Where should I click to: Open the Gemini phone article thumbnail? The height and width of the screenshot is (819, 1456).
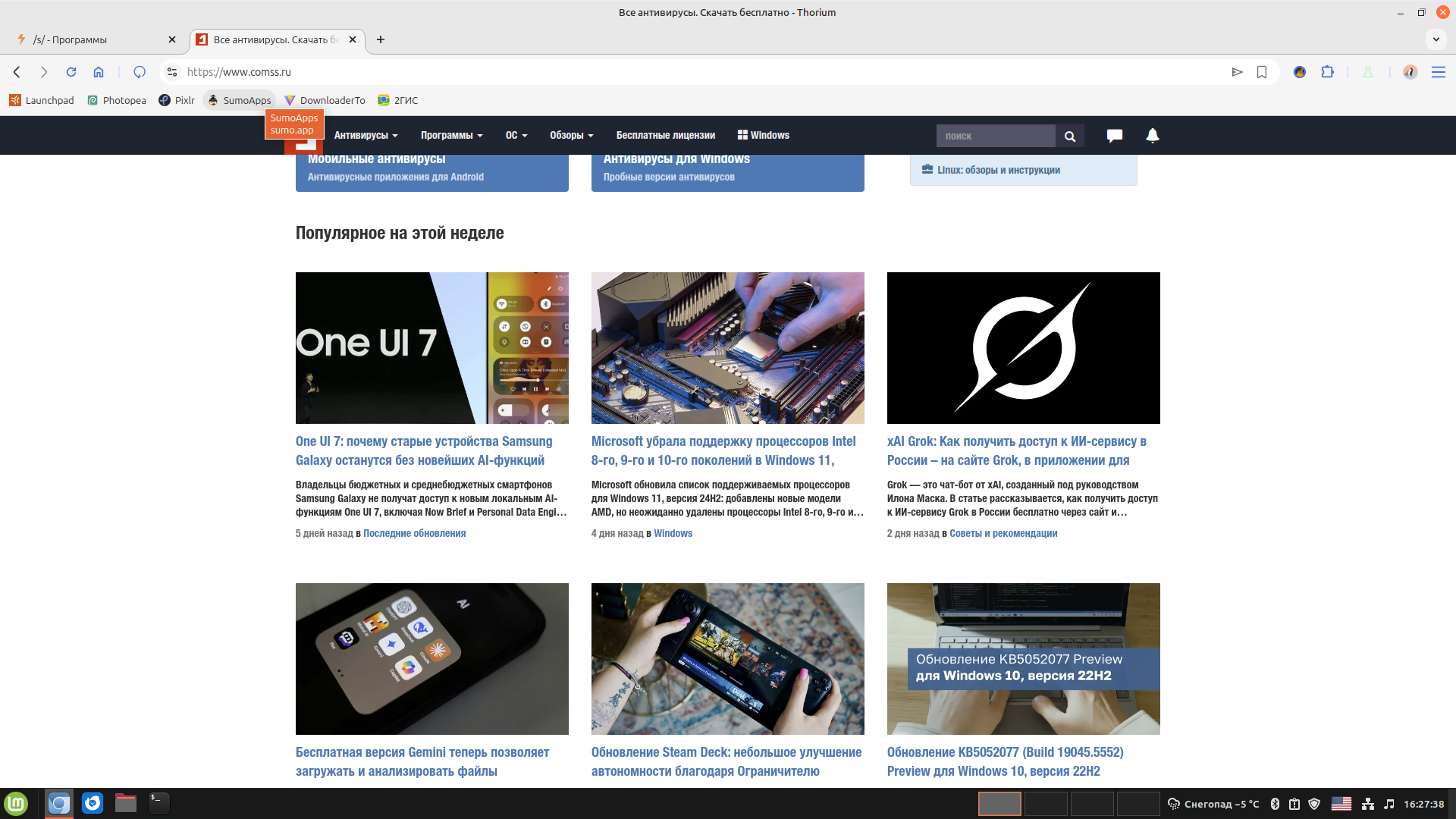click(x=432, y=659)
